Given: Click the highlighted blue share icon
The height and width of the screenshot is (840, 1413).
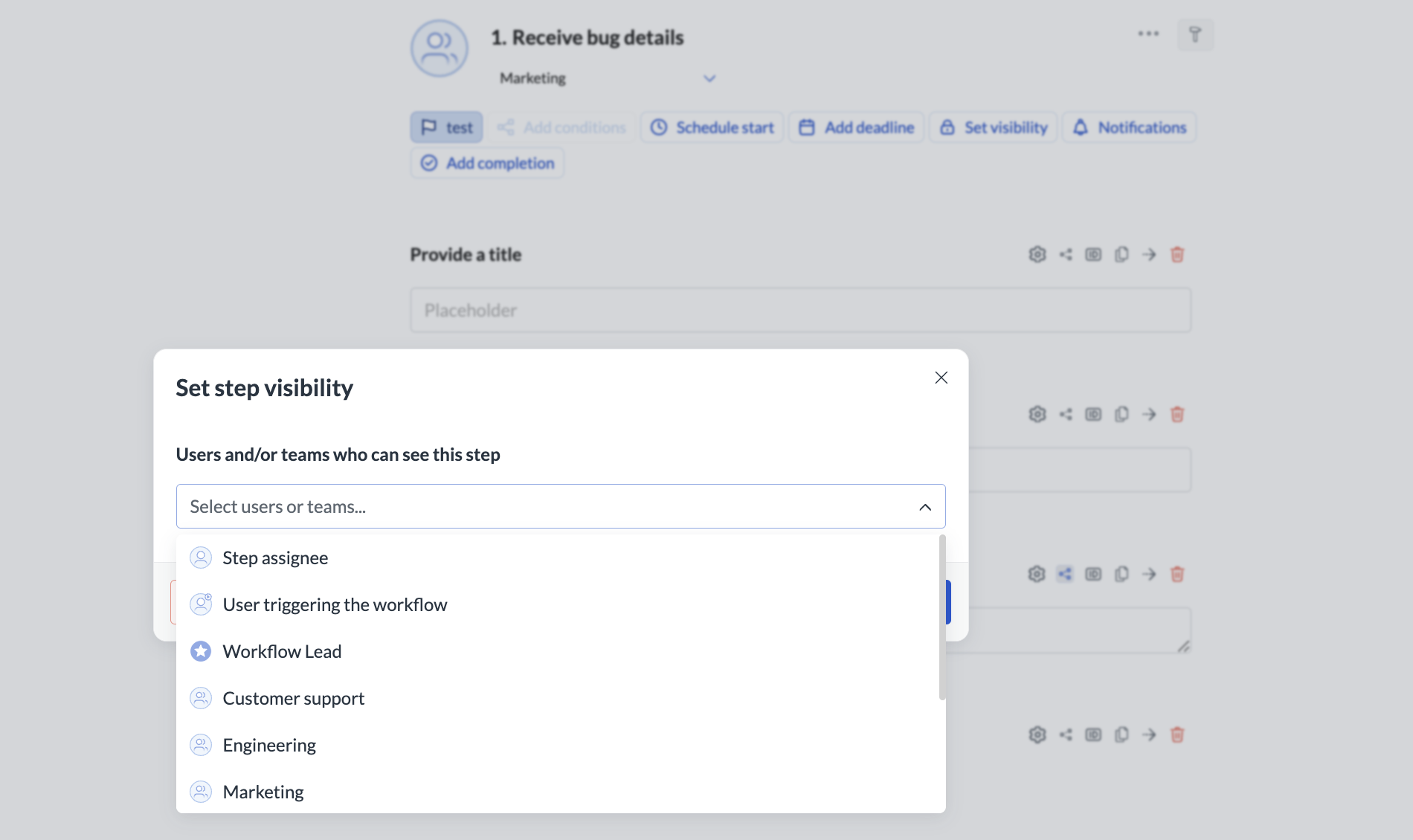Looking at the screenshot, I should point(1065,573).
